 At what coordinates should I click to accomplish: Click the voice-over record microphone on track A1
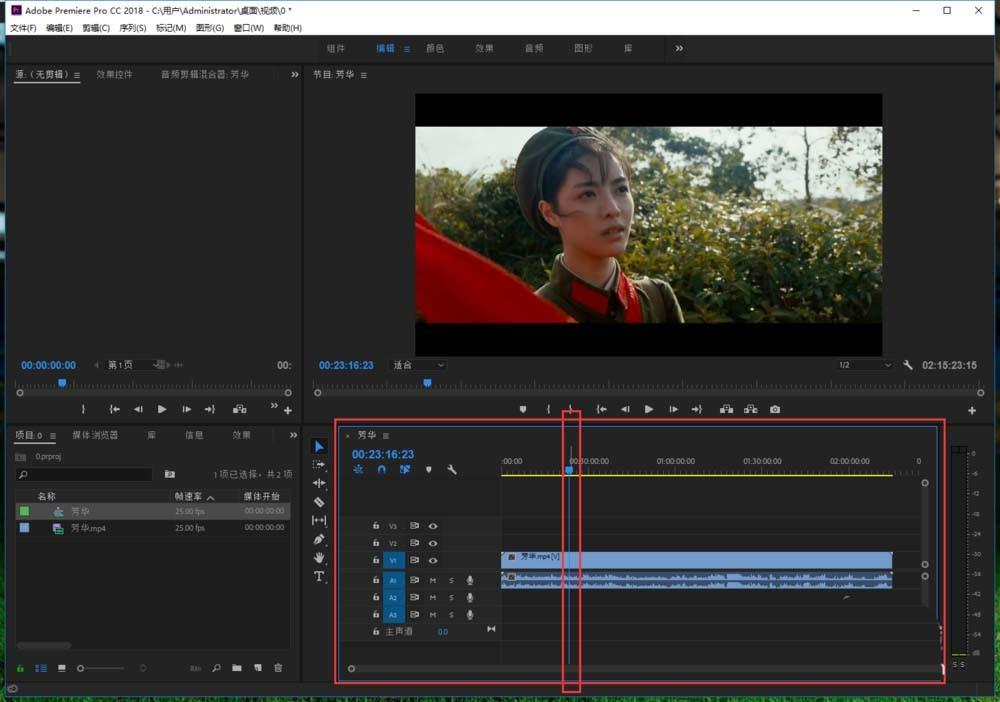point(470,579)
